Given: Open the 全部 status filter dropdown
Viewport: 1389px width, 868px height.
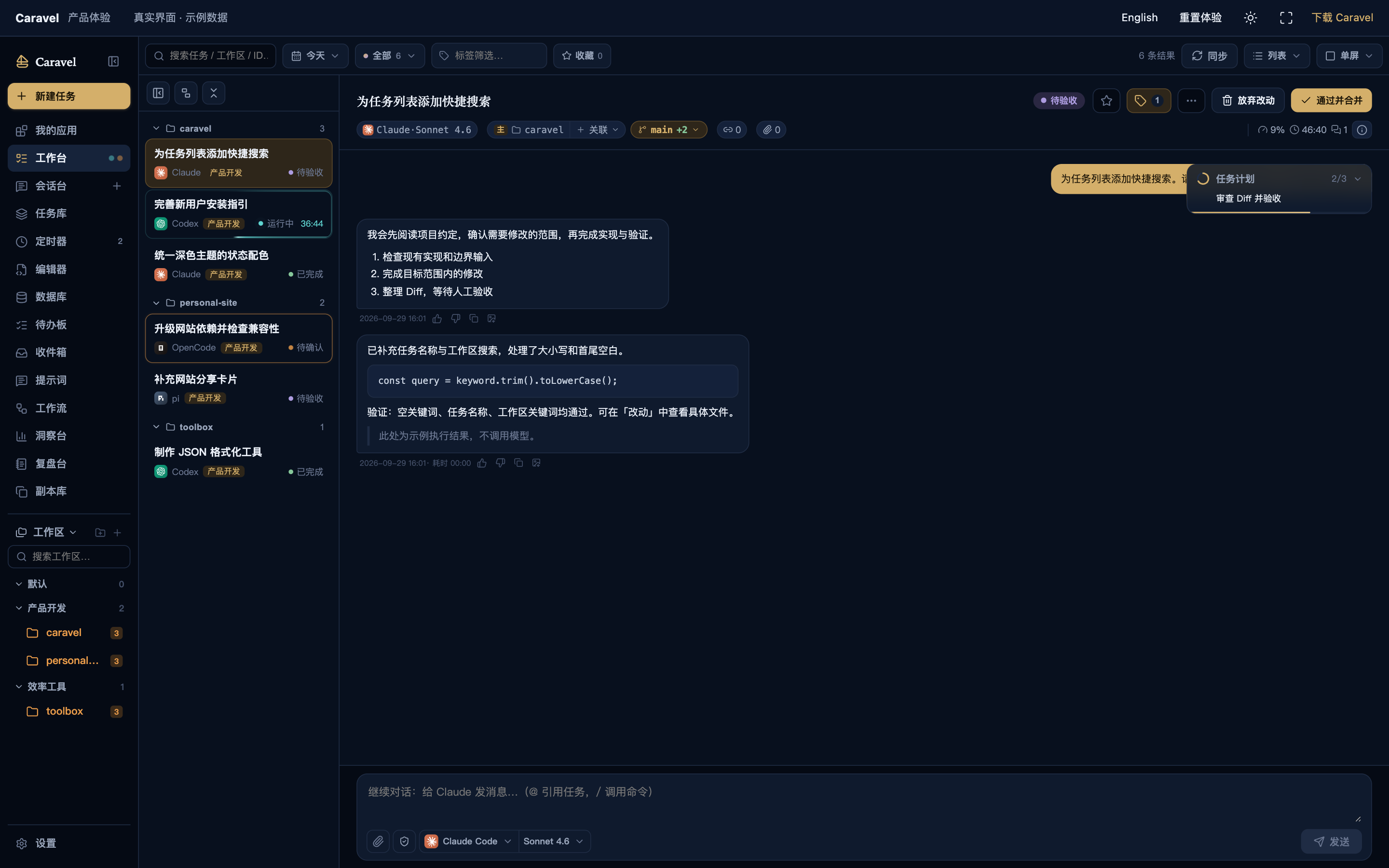Looking at the screenshot, I should [390, 55].
